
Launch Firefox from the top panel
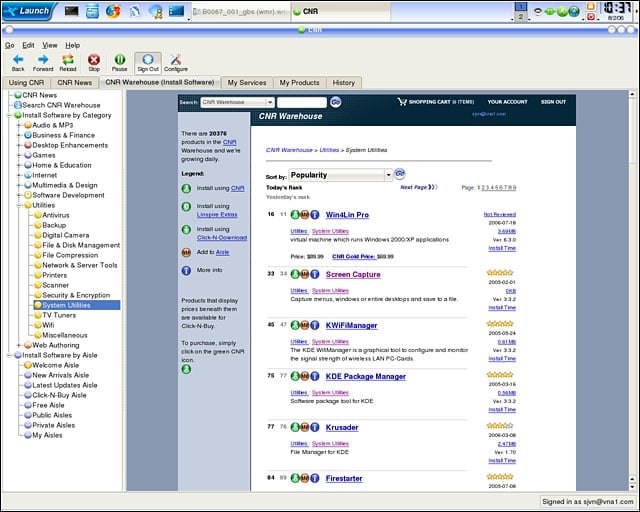click(x=113, y=11)
